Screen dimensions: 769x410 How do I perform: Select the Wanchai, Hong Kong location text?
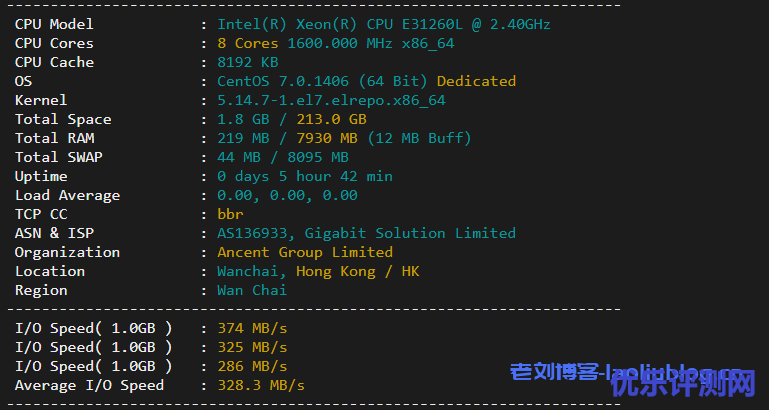318,271
